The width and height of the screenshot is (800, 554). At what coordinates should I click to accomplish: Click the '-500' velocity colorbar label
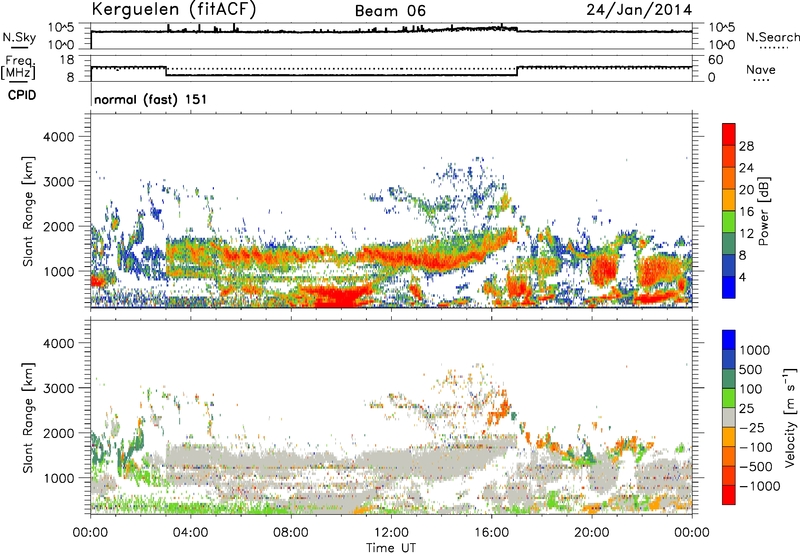(755, 467)
